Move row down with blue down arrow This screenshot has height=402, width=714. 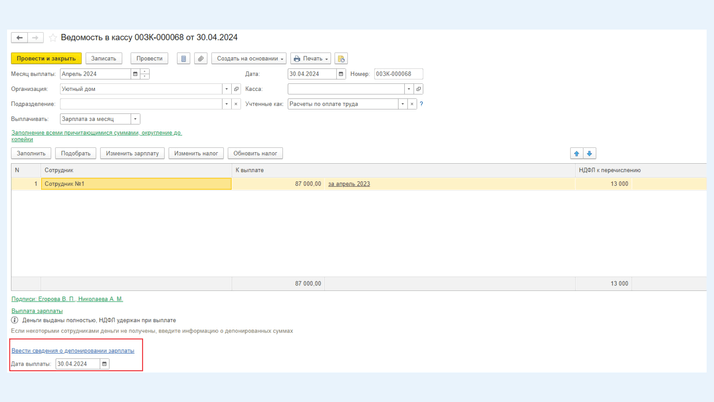[589, 153]
